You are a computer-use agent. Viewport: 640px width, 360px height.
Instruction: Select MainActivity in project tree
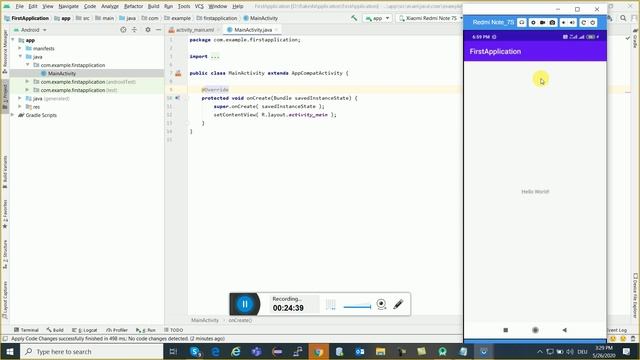coord(62,73)
